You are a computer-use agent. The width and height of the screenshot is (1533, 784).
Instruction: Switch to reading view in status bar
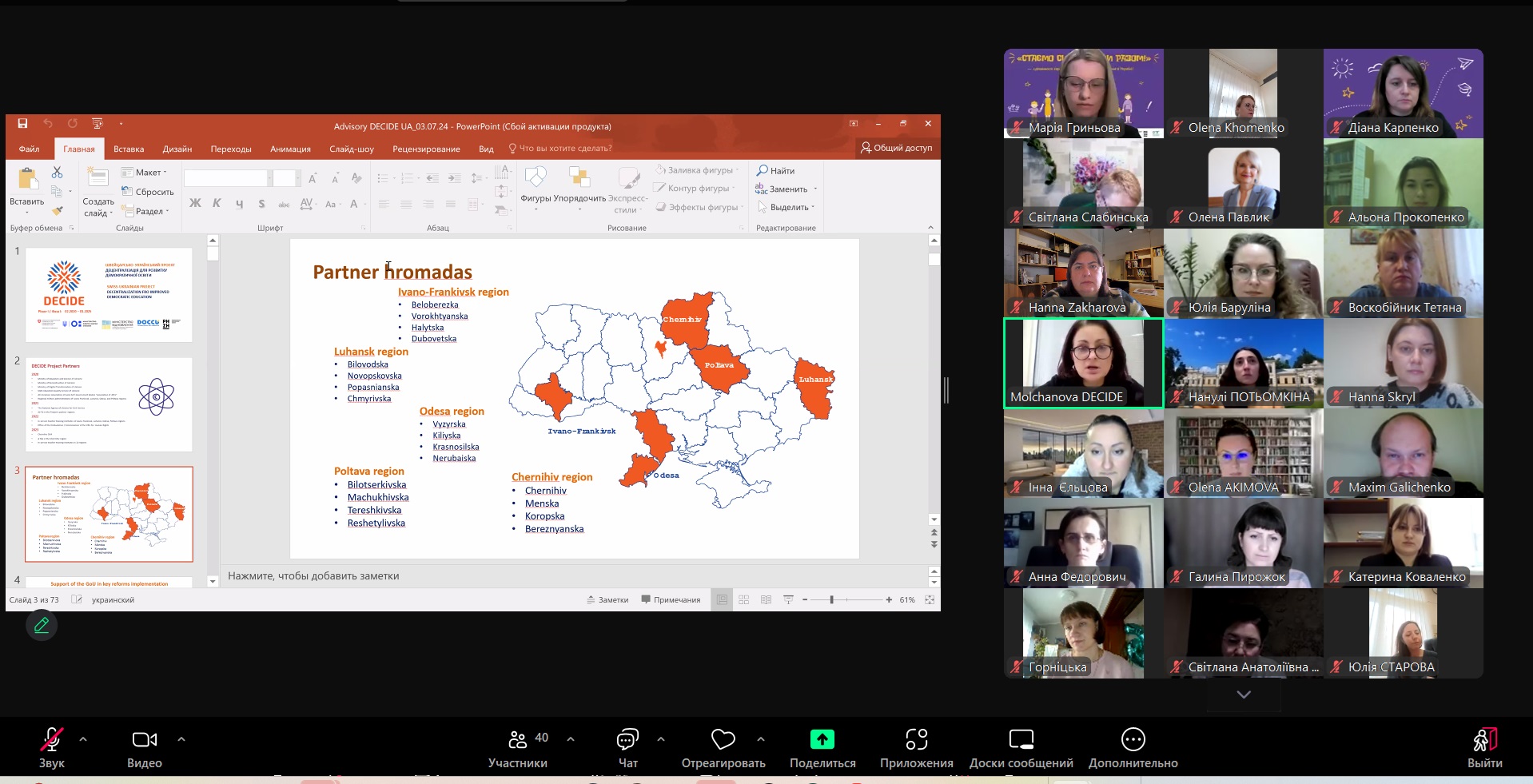point(766,599)
